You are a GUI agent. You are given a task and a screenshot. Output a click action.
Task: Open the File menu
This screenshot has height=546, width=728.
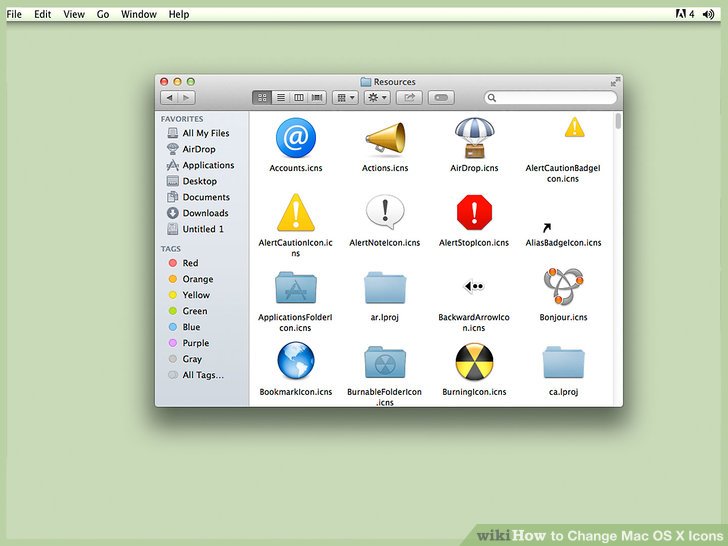tap(14, 14)
